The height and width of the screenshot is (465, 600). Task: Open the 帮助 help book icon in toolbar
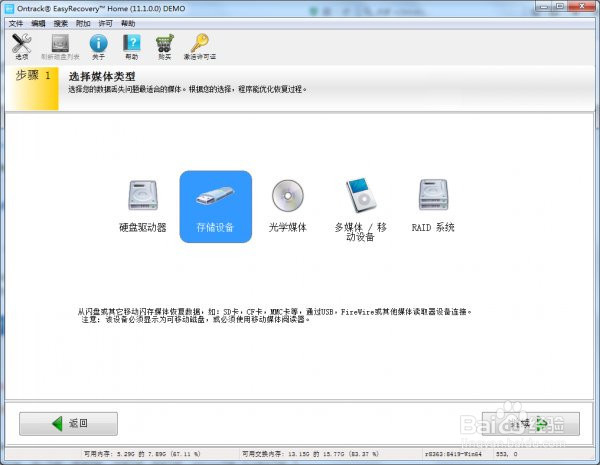tap(132, 47)
